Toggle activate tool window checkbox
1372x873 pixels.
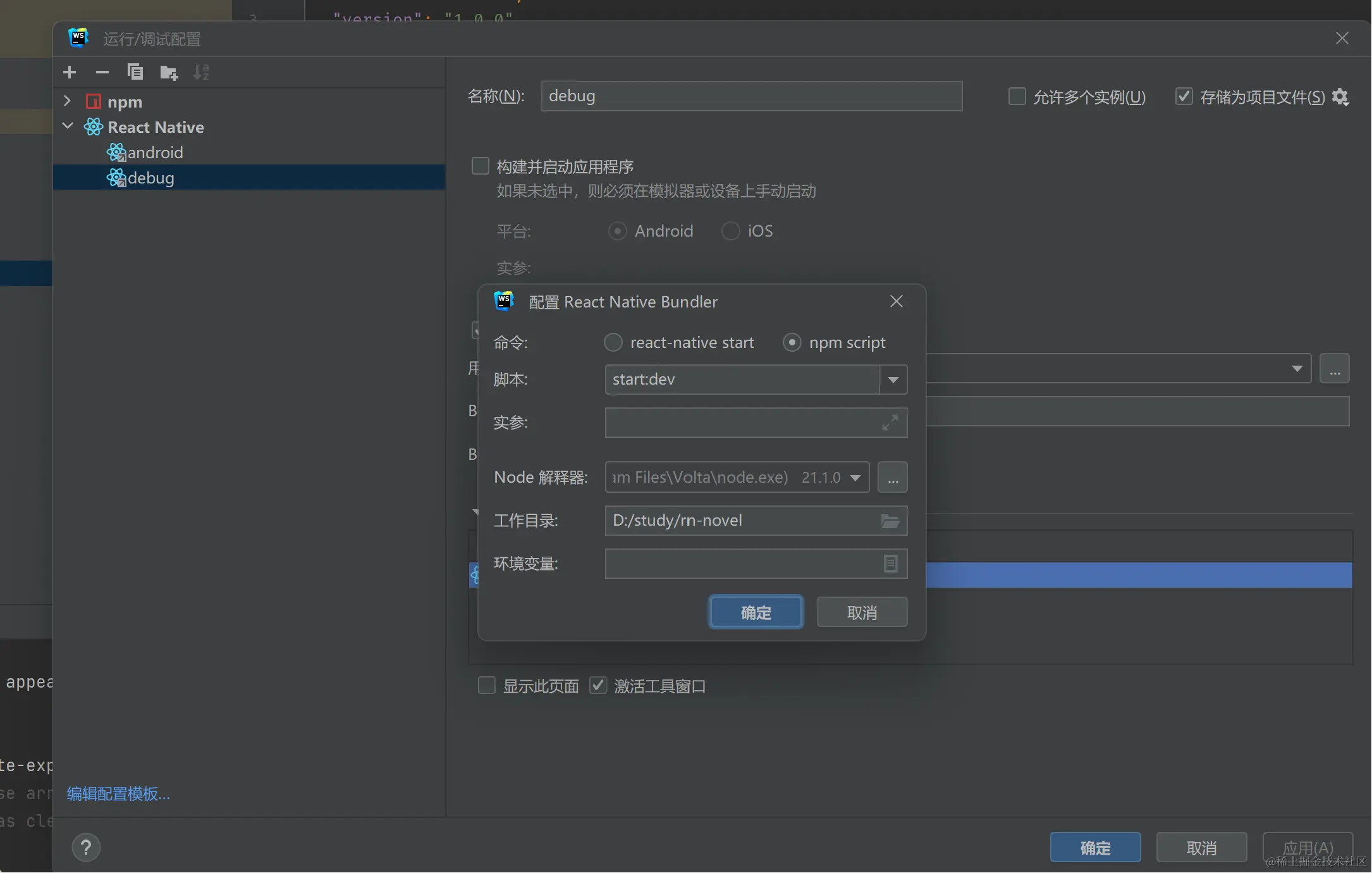[597, 686]
